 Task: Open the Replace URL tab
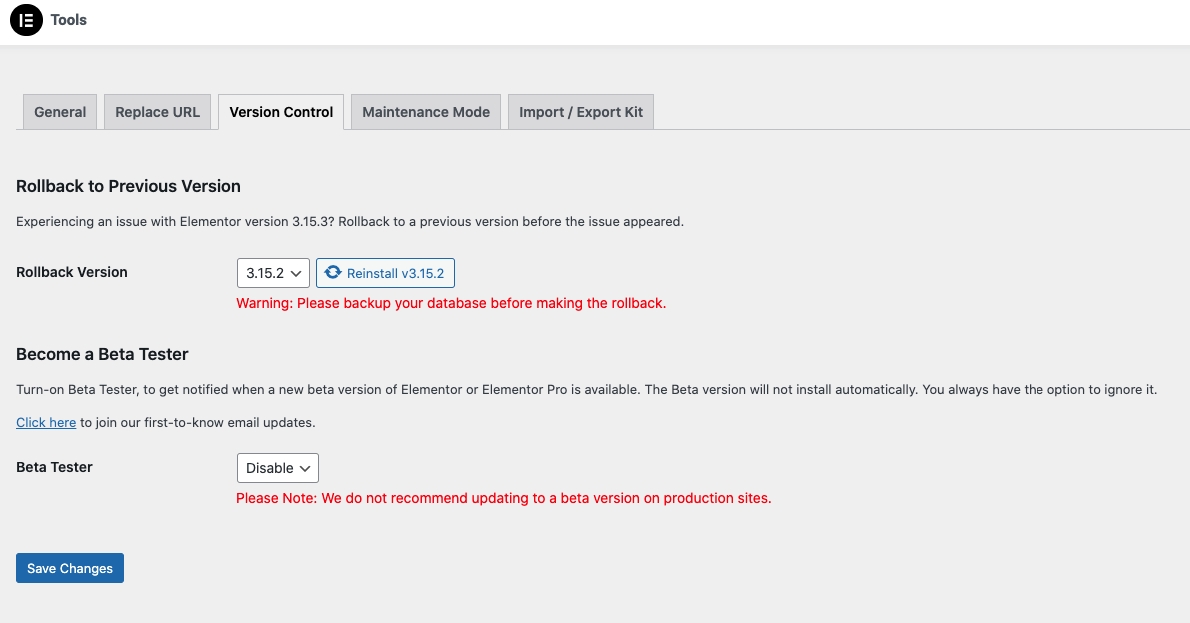157,112
